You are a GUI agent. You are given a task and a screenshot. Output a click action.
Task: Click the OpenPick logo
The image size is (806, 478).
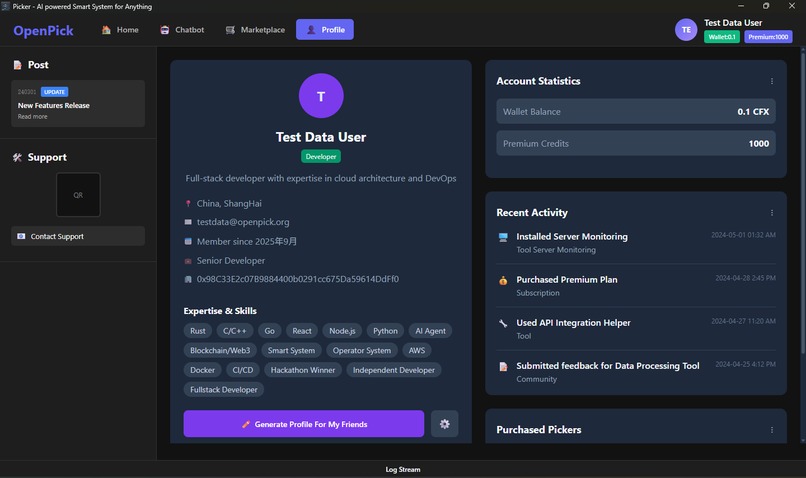(x=43, y=31)
